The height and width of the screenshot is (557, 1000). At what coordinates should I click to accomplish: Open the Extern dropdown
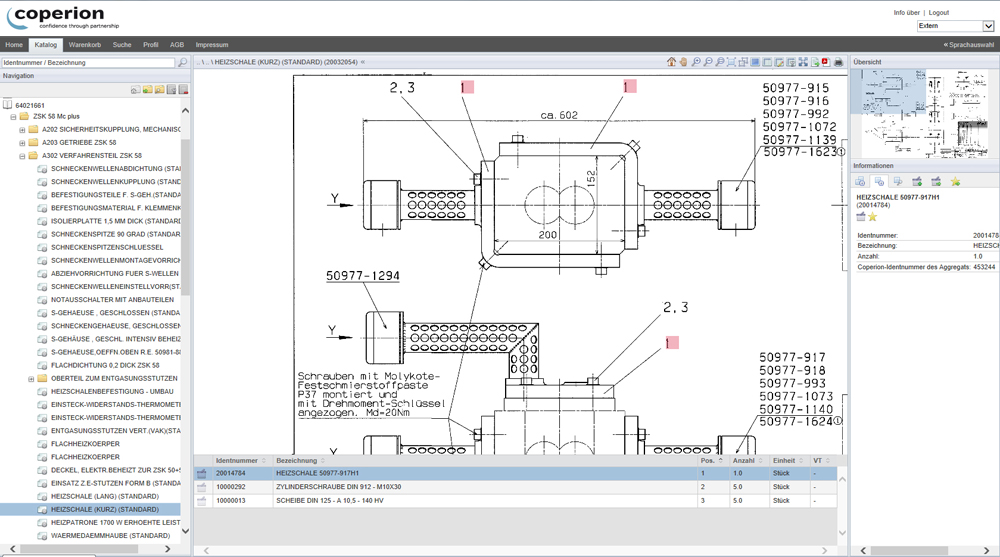click(x=955, y=26)
